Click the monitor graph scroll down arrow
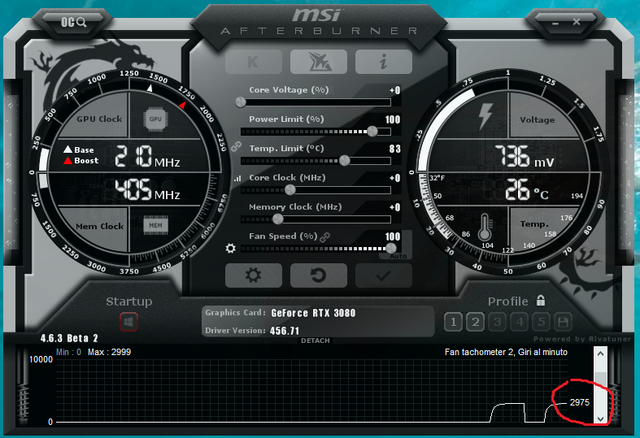The height and width of the screenshot is (438, 640). [x=600, y=419]
